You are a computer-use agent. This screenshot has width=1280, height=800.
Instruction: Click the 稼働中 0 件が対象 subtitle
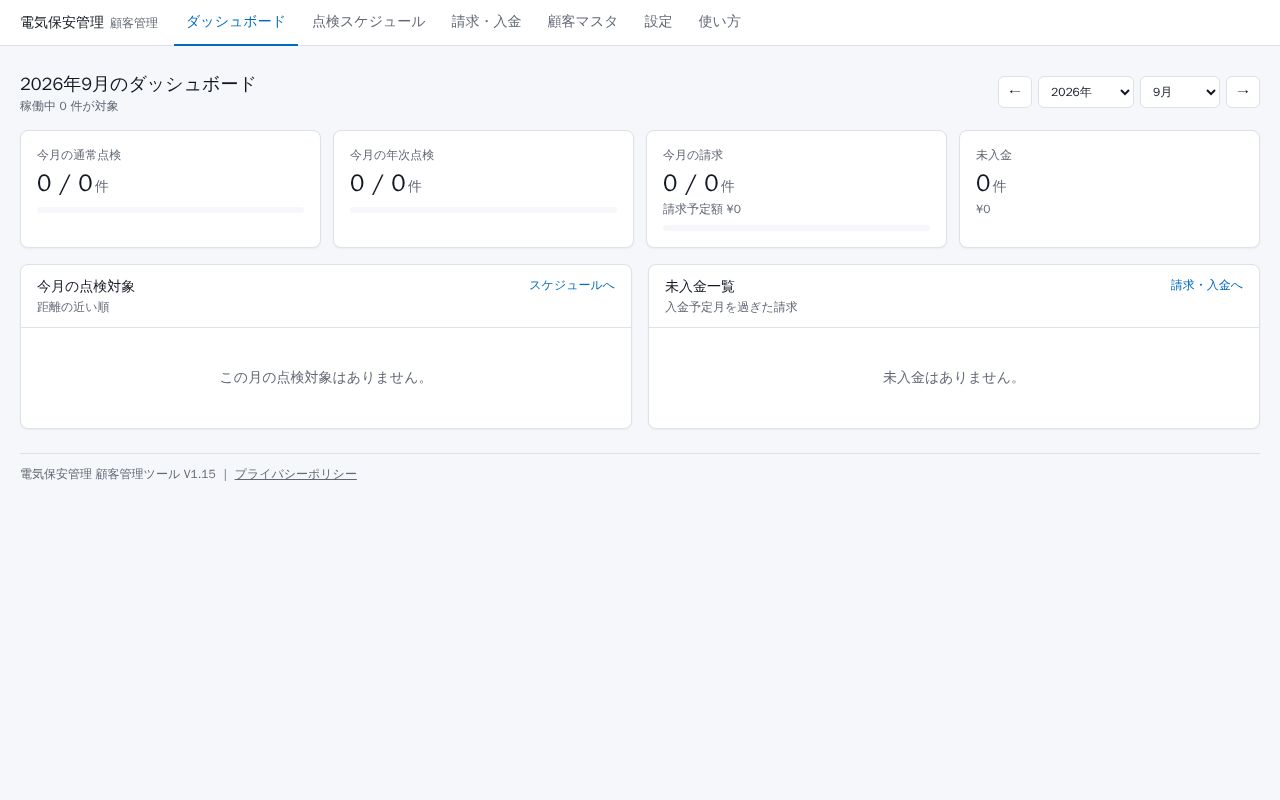coord(69,106)
